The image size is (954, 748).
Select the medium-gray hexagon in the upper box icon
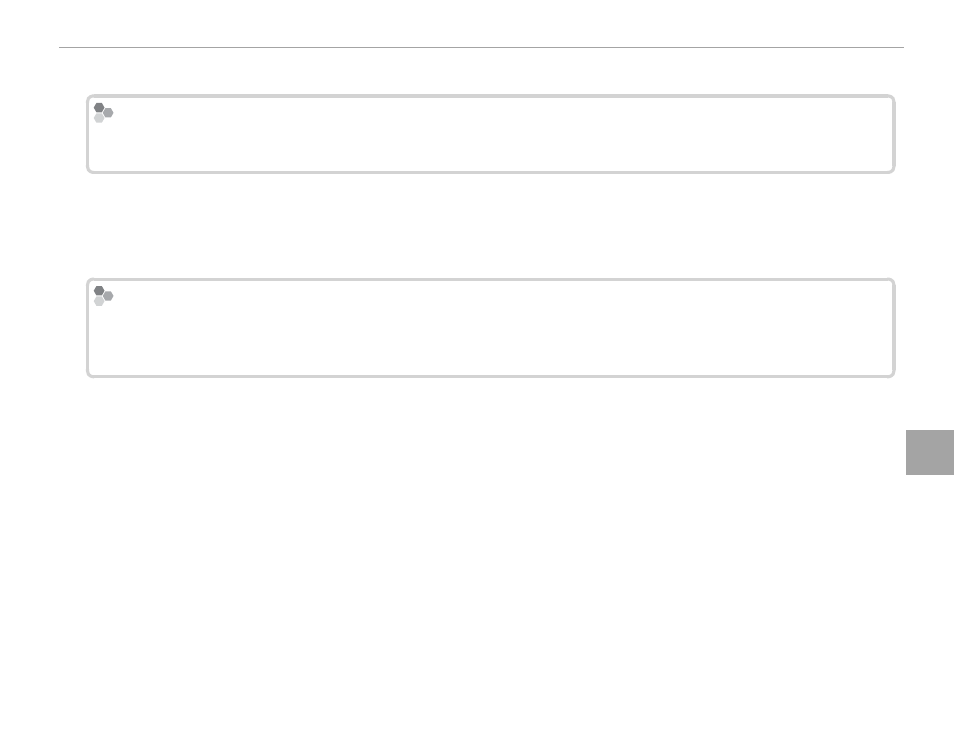[x=108, y=113]
